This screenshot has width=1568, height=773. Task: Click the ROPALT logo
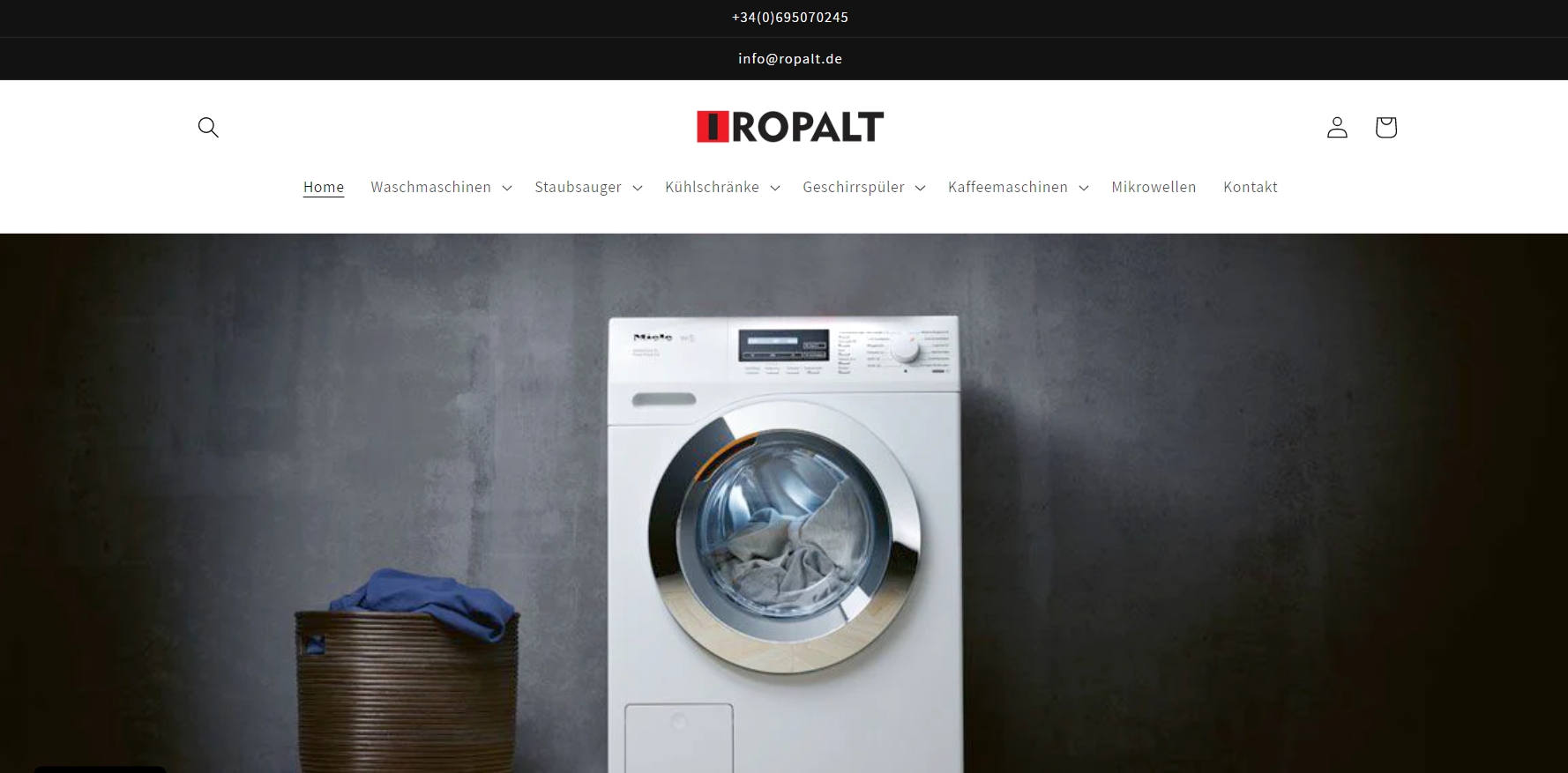(x=790, y=127)
